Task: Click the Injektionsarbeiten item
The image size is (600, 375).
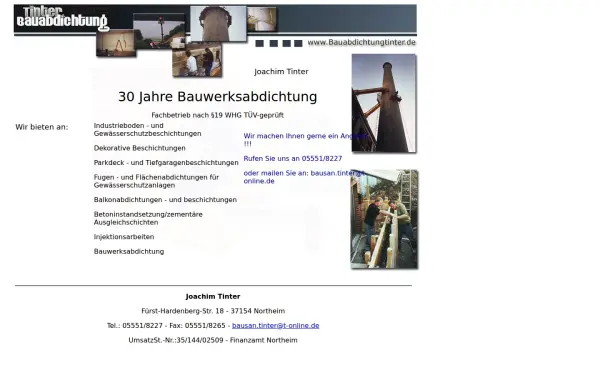Action: [124, 237]
